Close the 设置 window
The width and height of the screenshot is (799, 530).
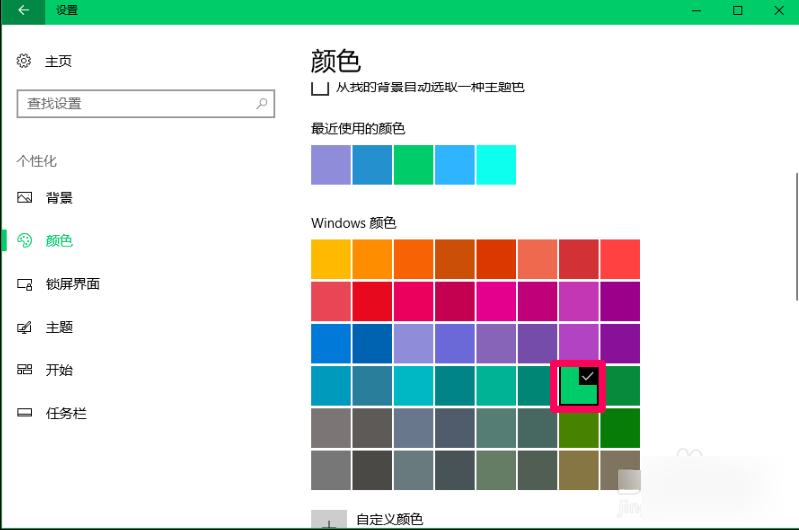pos(779,10)
